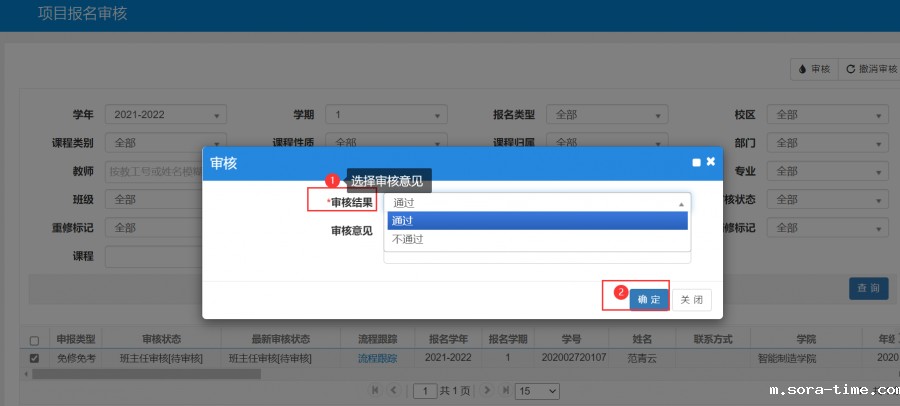Open the 学年 2021-2022 dropdown
This screenshot has width=900, height=406.
point(166,115)
